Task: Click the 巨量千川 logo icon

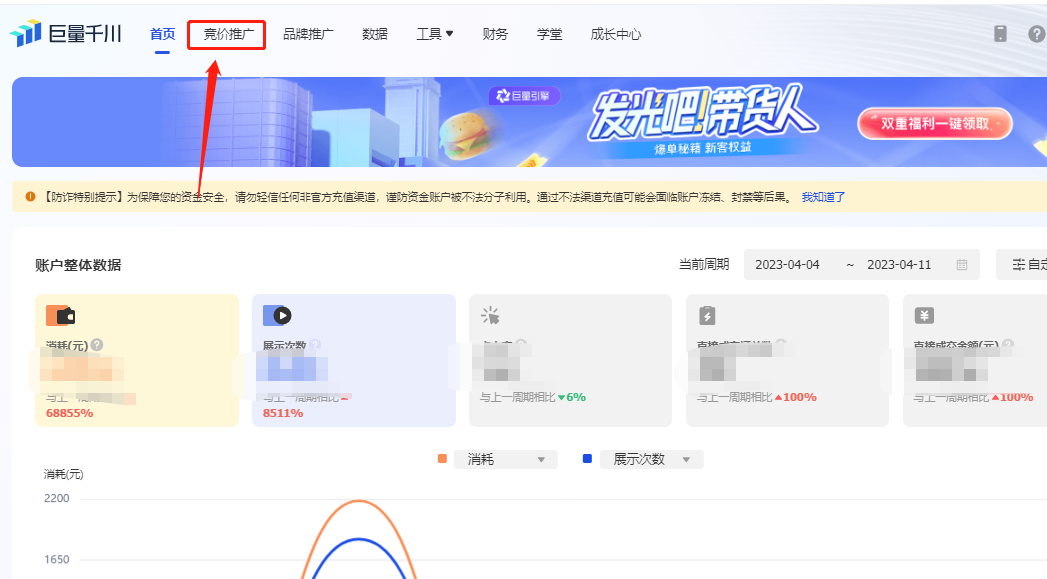Action: click(x=25, y=33)
